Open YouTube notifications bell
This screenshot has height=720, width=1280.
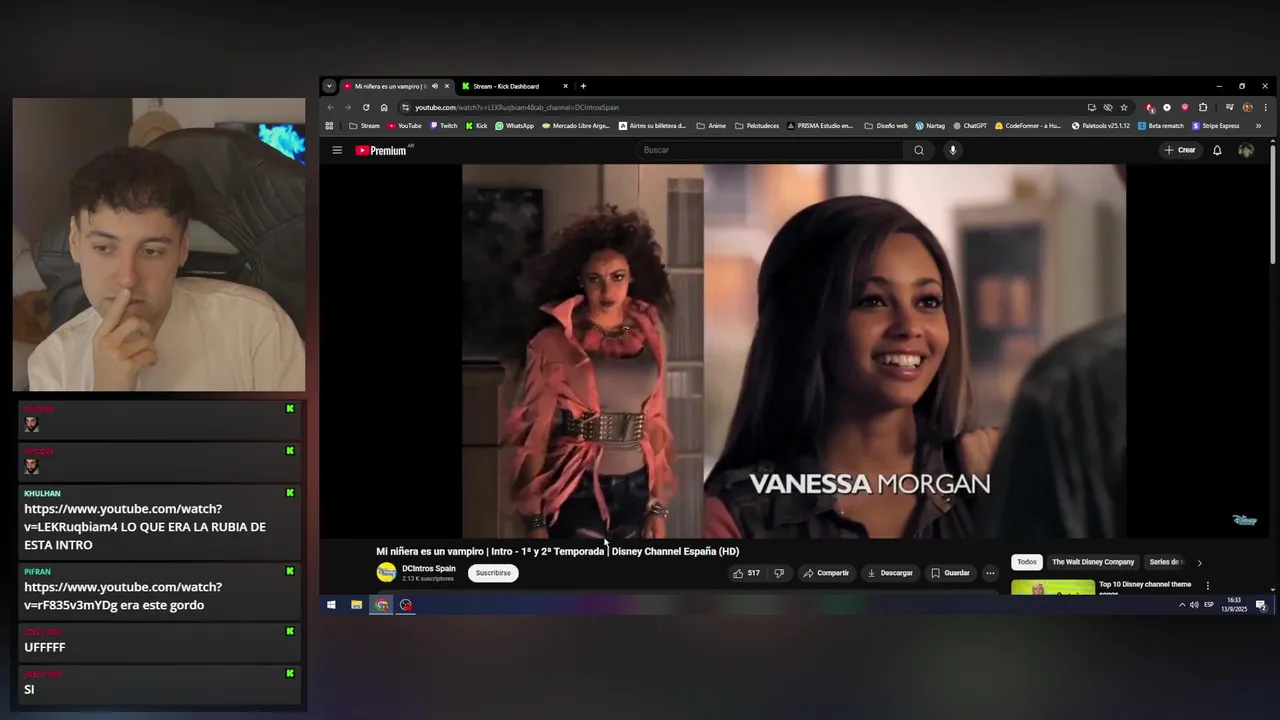coord(1217,150)
